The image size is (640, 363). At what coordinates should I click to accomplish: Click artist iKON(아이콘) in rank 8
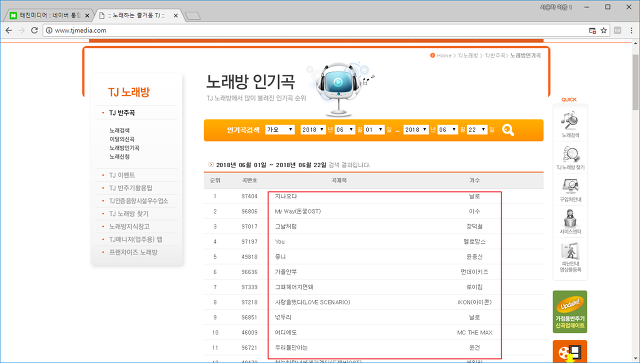coord(474,302)
